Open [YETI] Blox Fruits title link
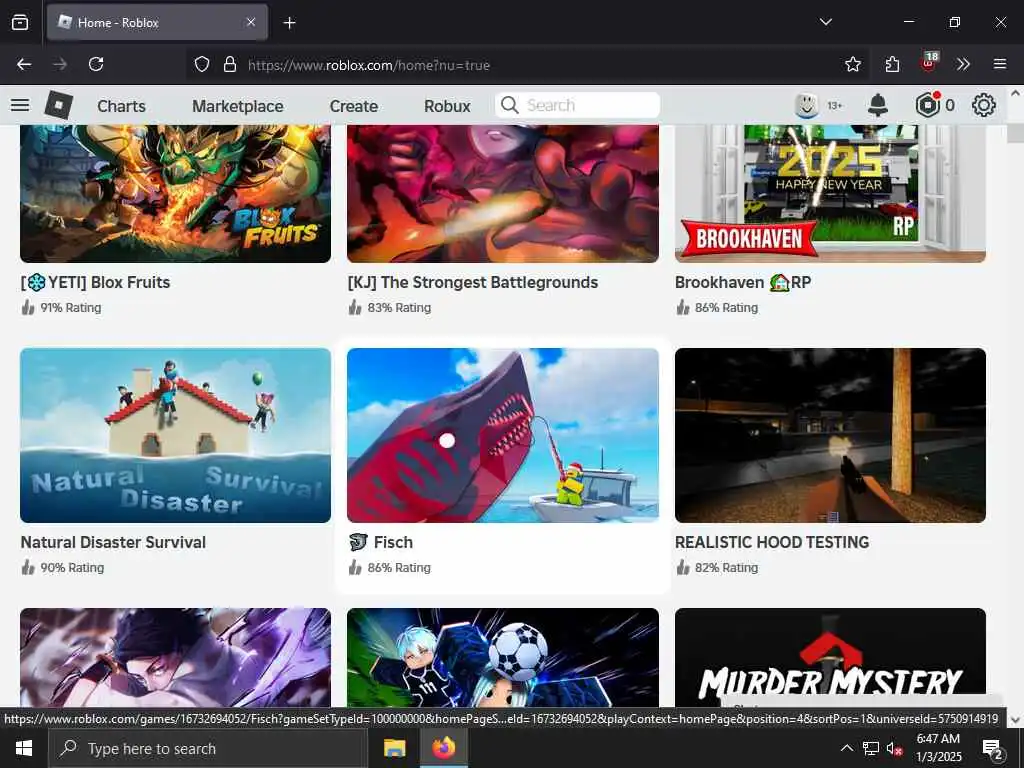The image size is (1024, 768). point(95,282)
